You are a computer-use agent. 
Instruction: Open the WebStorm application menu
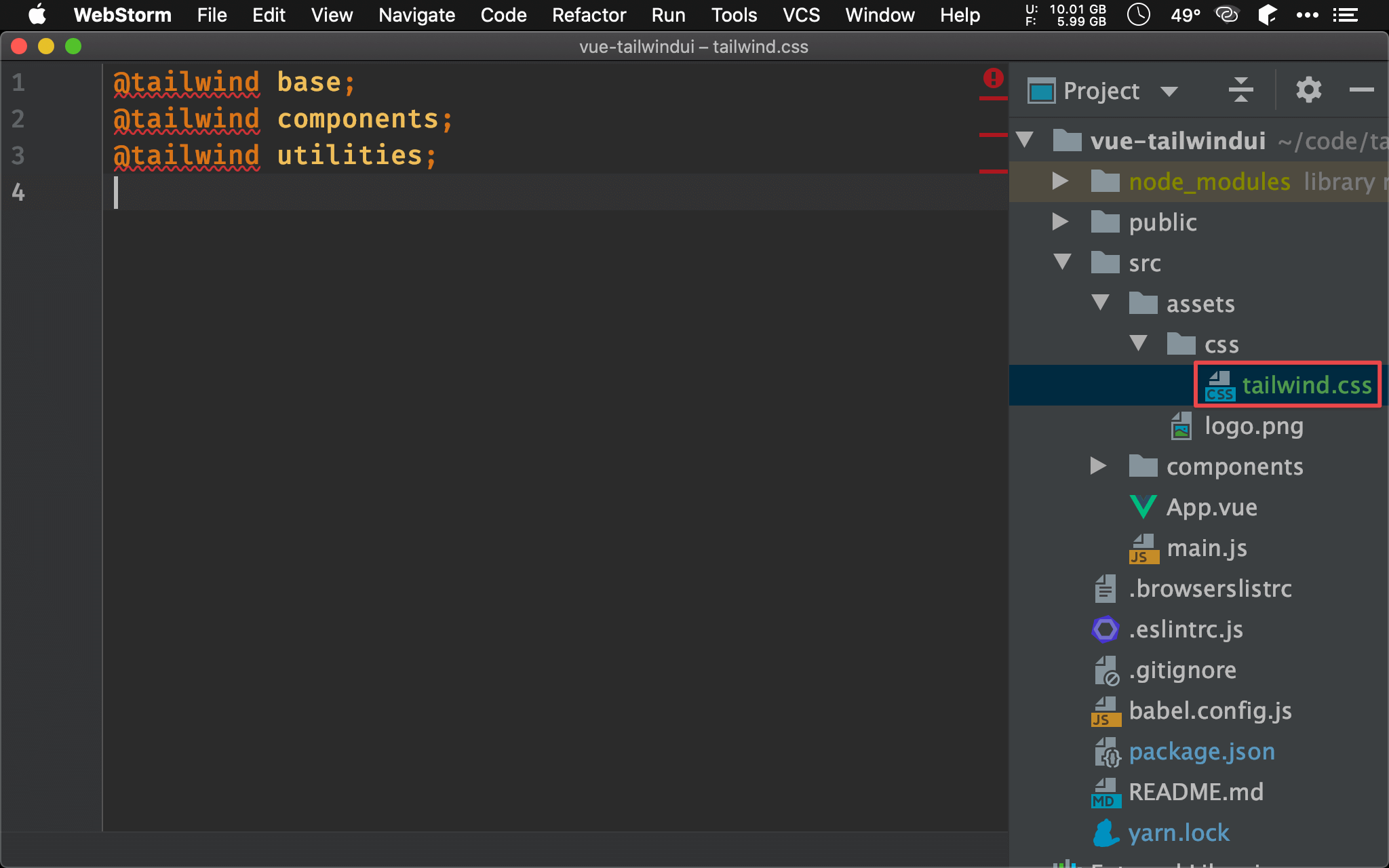click(x=122, y=15)
